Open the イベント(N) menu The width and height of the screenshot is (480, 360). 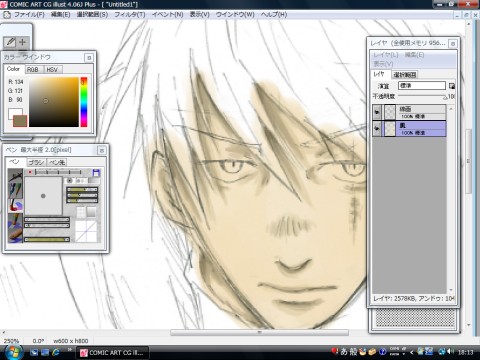(x=167, y=15)
